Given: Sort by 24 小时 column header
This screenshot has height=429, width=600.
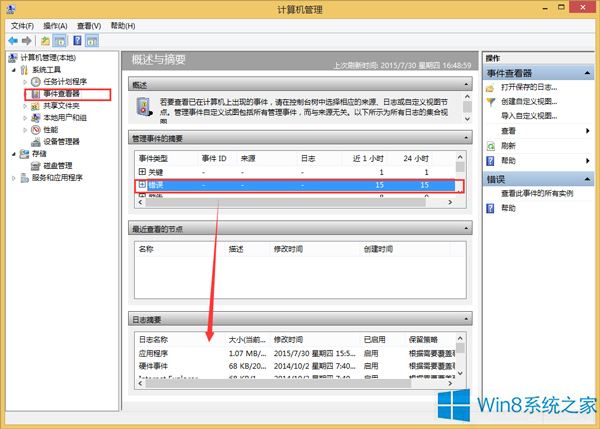Looking at the screenshot, I should point(416,158).
